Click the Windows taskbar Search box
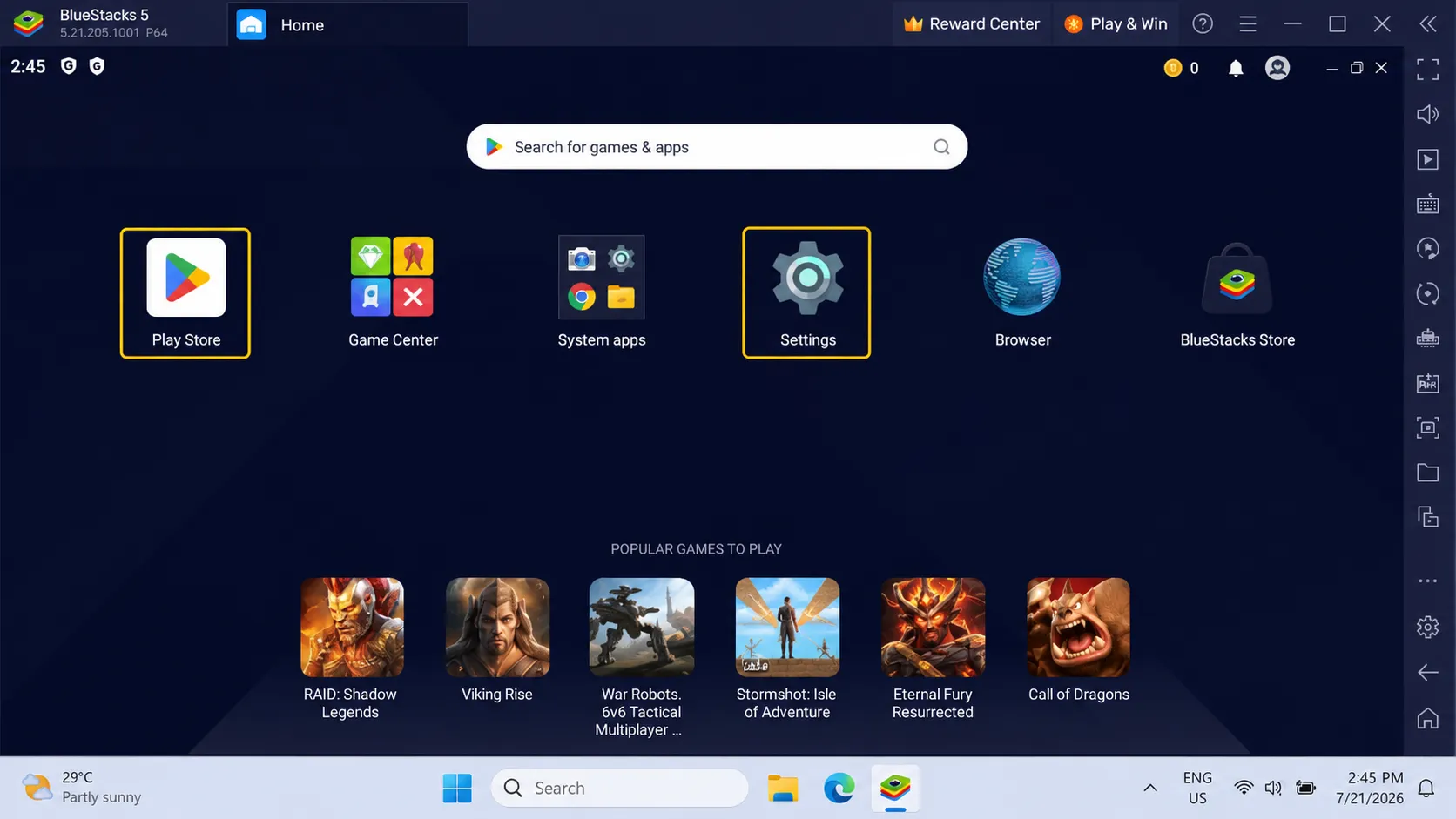The width and height of the screenshot is (1456, 819). click(620, 788)
